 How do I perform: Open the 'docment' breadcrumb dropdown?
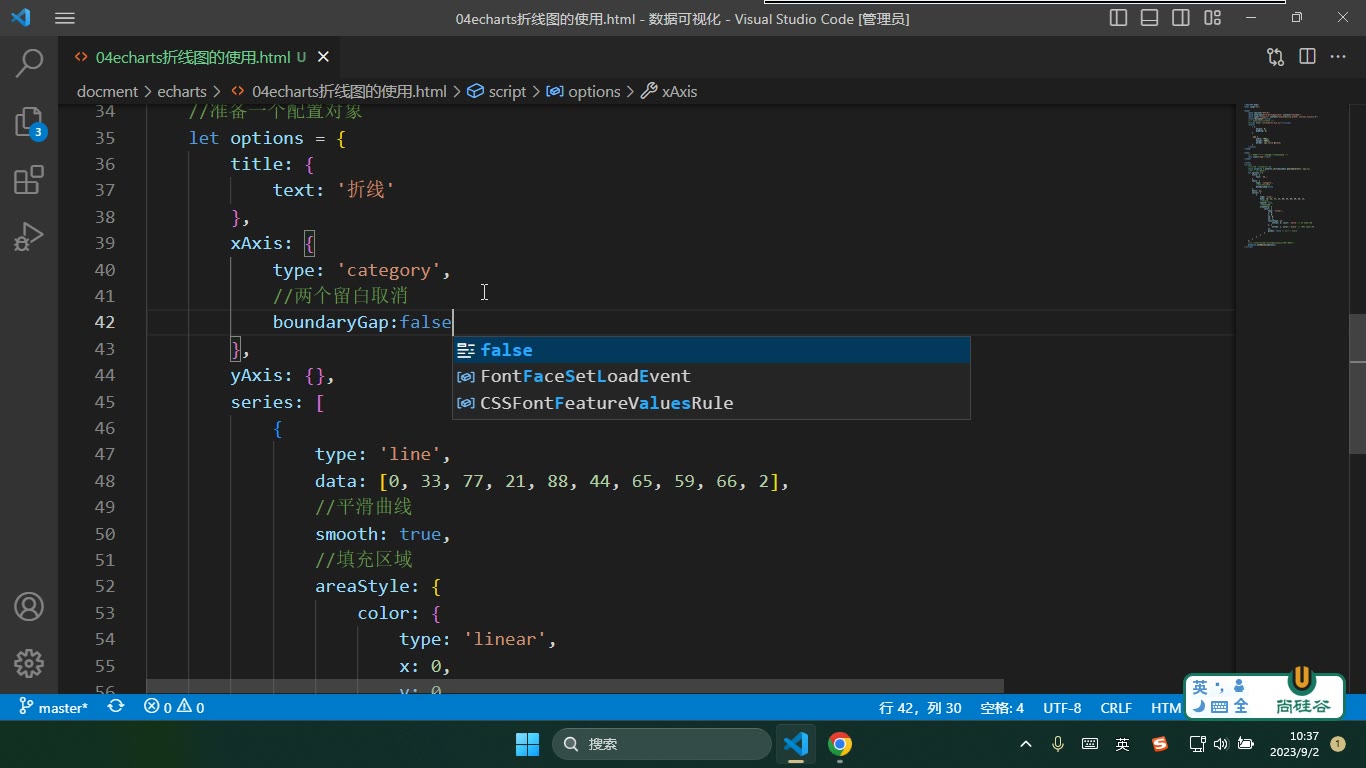coord(107,91)
